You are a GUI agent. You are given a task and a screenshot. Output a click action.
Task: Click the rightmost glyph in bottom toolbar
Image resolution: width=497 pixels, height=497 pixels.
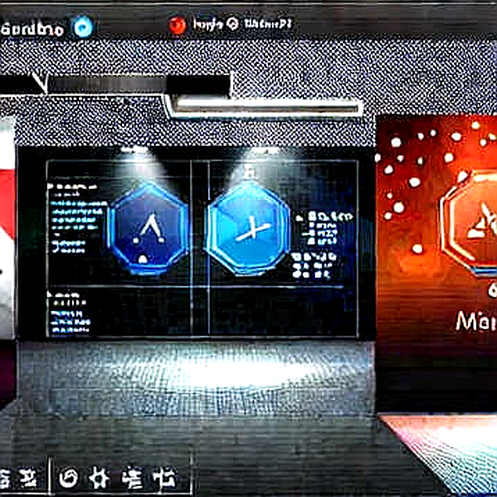(164, 478)
